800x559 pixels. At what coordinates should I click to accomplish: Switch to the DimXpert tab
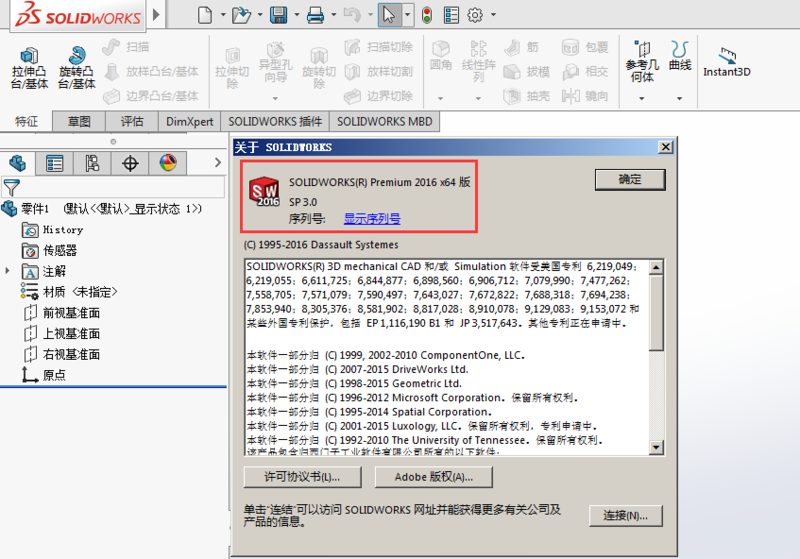[x=190, y=121]
